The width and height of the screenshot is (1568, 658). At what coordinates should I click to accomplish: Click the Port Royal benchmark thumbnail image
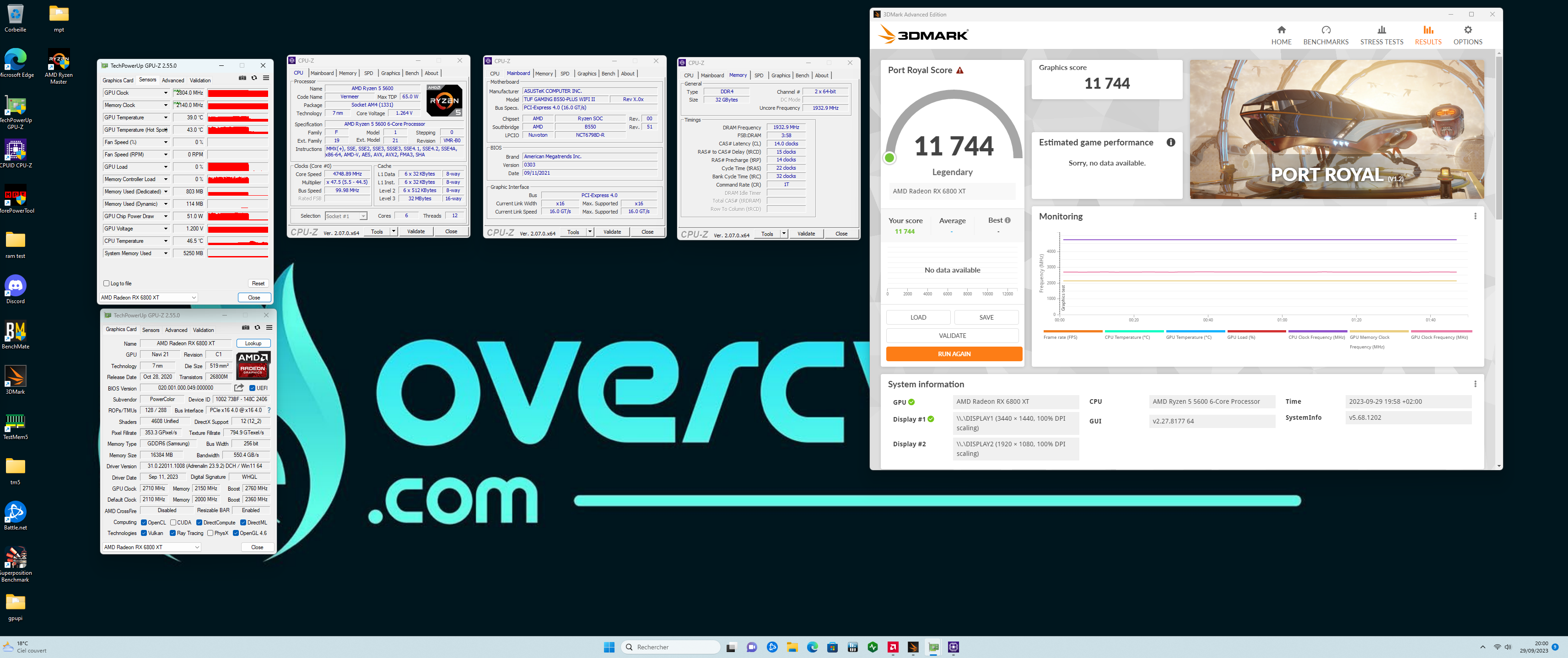[1336, 129]
